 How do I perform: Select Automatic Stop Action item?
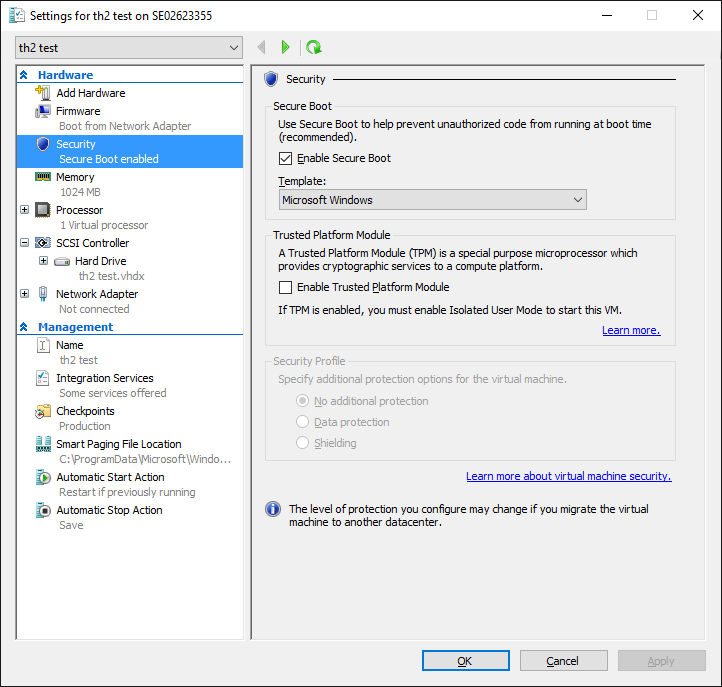click(x=109, y=510)
